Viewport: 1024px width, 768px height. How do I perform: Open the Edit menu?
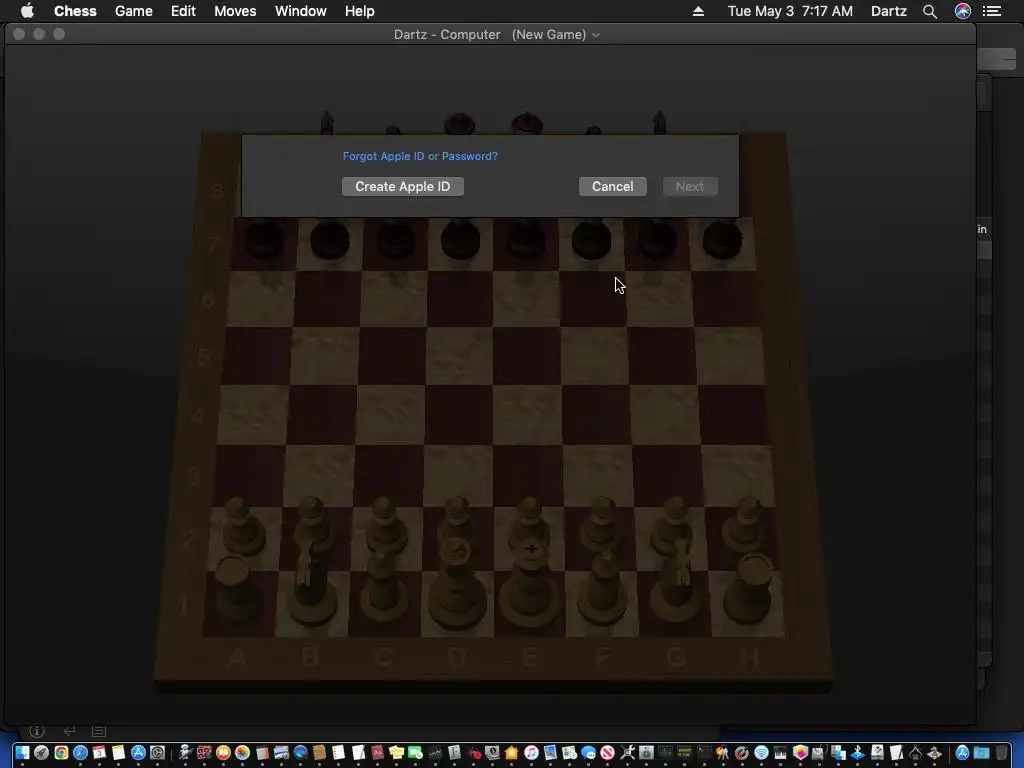pos(183,11)
